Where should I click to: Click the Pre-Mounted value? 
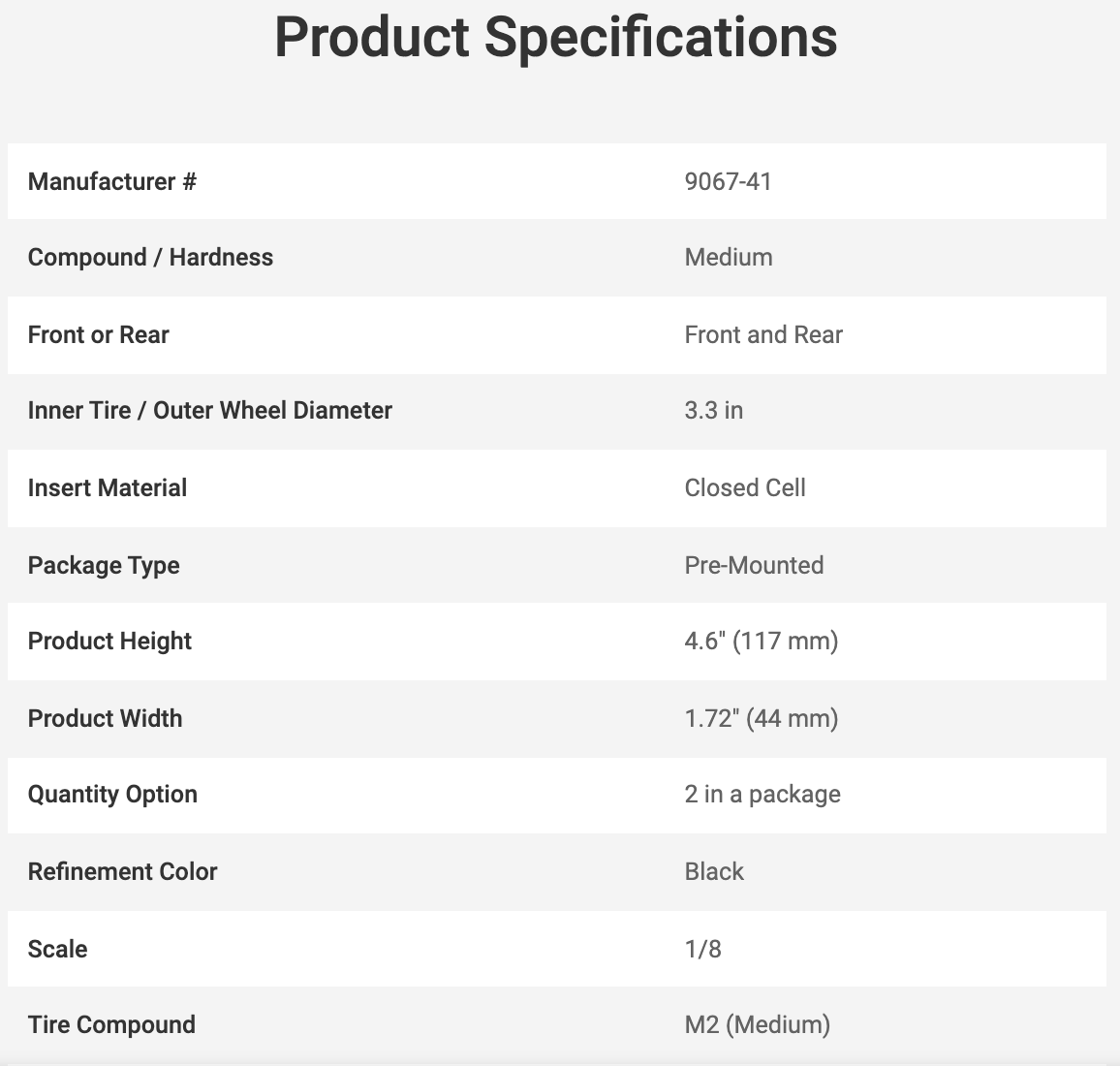point(754,565)
